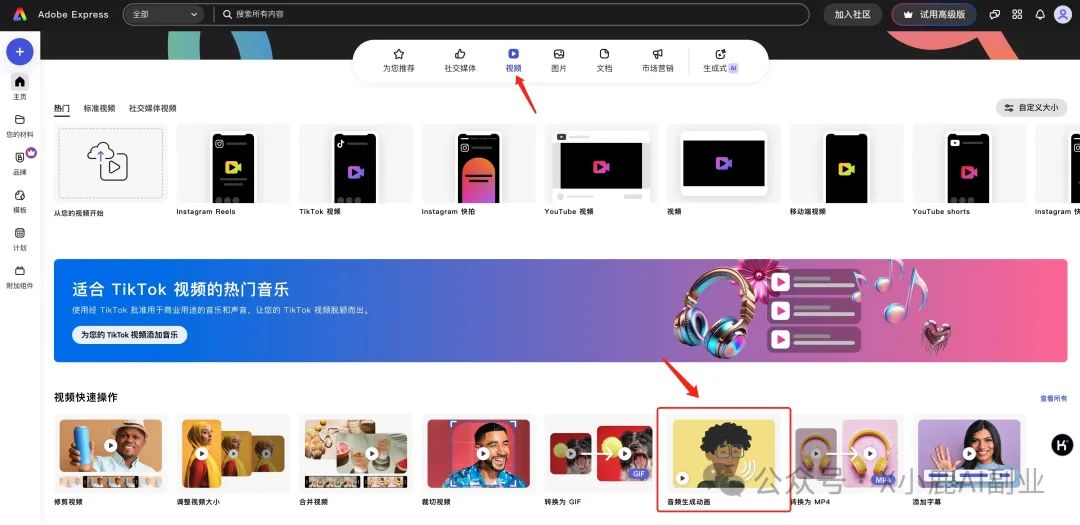Screen dimensions: 1080x525
Task: Open 品牌 brands in sidebar
Action: point(19,163)
